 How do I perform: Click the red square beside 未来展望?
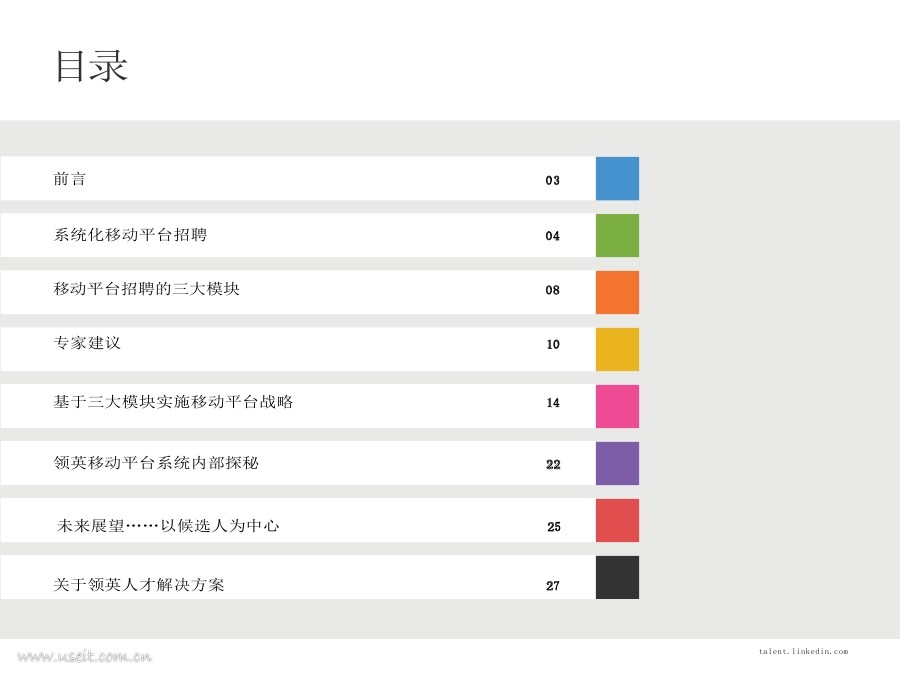[617, 520]
